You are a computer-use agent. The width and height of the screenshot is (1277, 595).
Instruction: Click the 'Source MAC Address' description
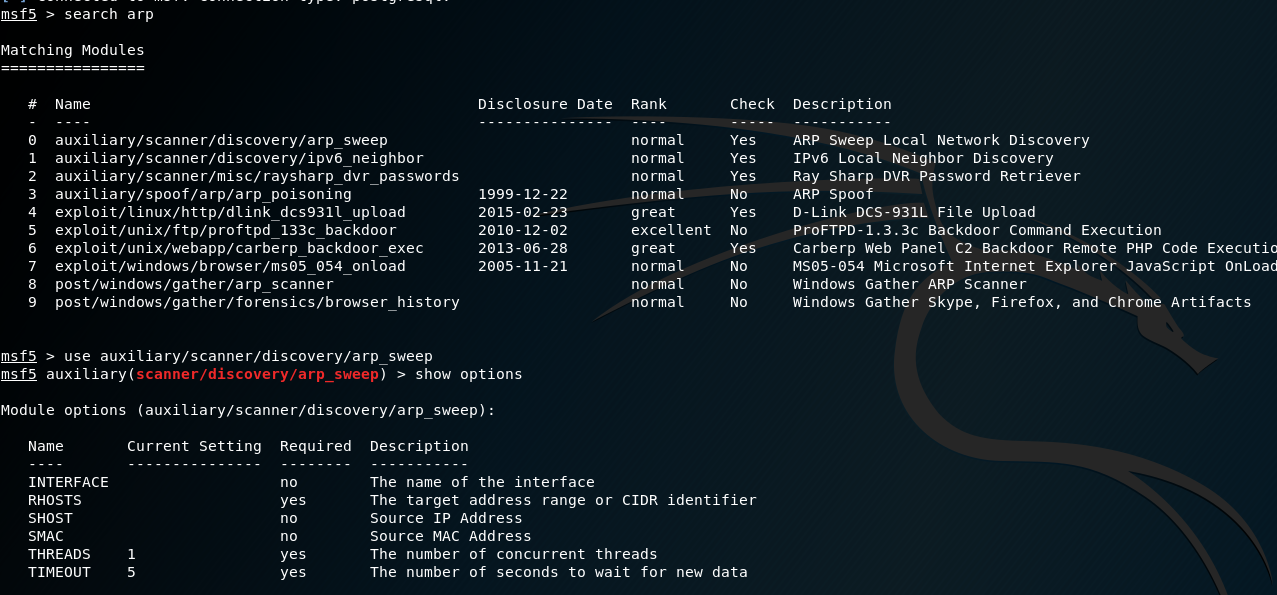pos(451,536)
